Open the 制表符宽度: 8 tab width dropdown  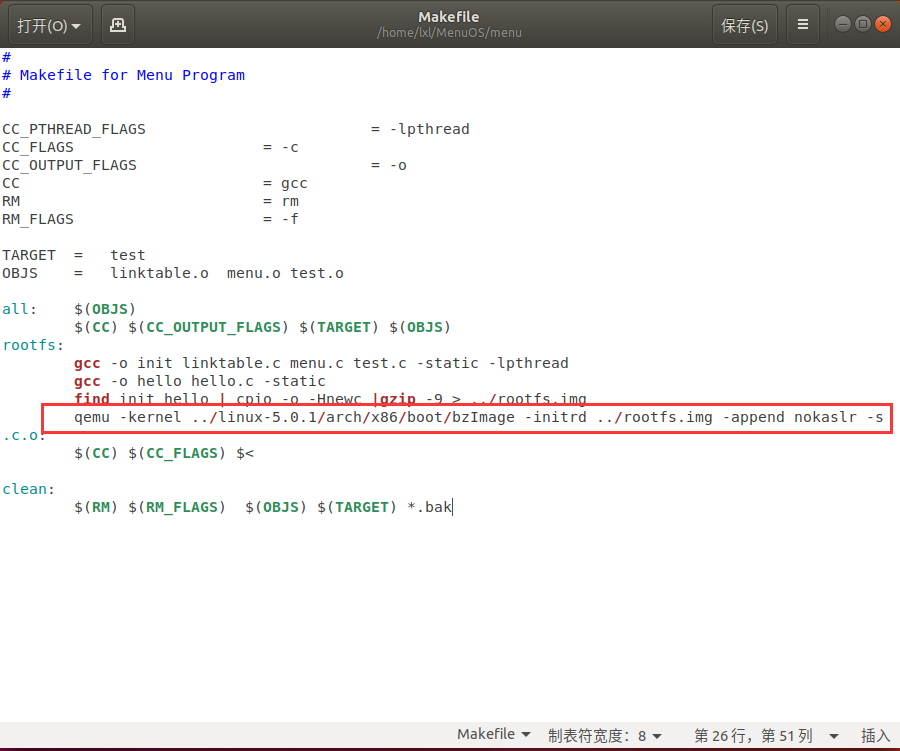(605, 735)
